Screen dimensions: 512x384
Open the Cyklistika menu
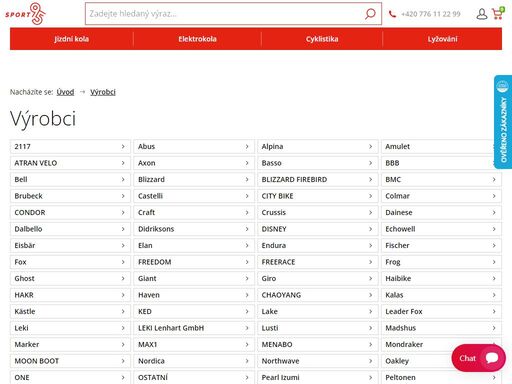point(322,39)
